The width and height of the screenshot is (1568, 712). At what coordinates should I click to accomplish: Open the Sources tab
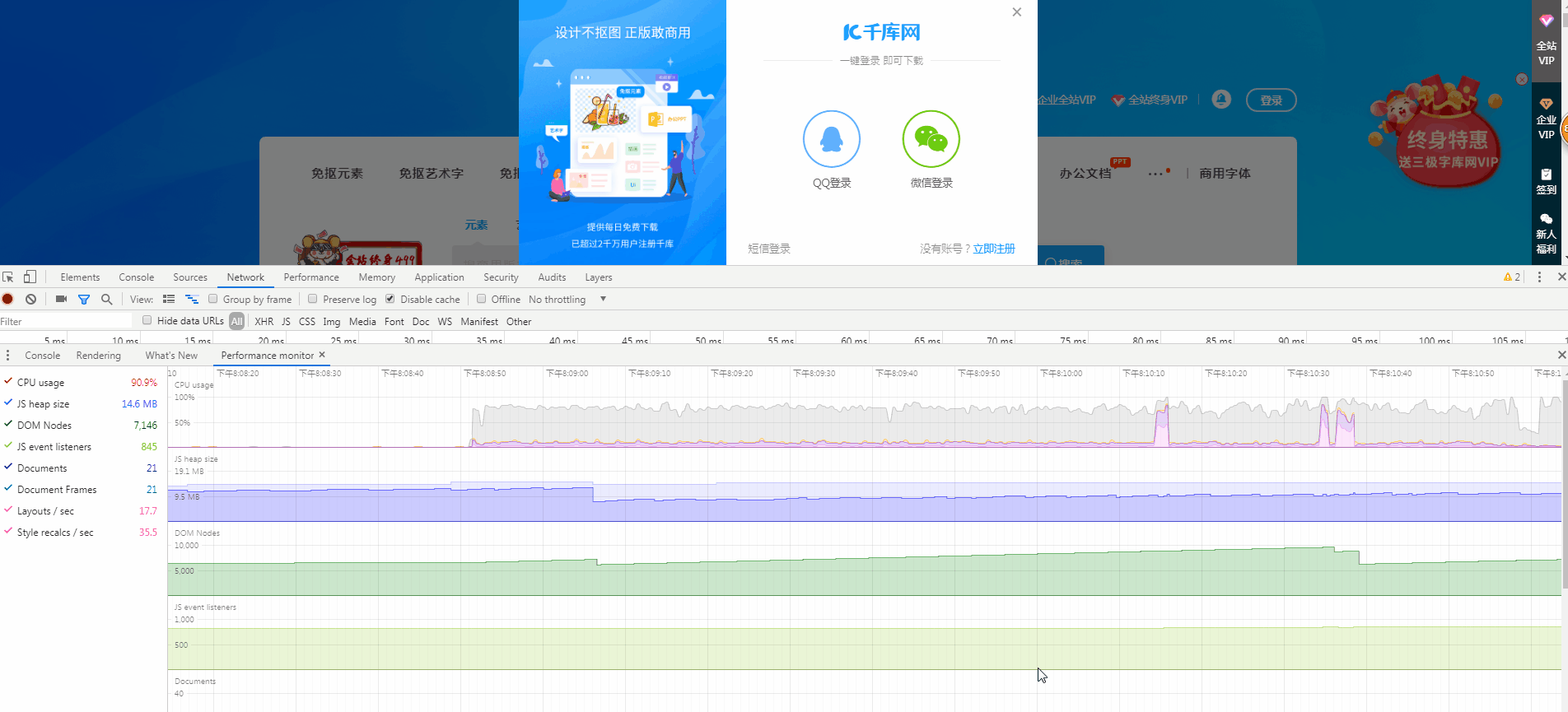(x=190, y=277)
